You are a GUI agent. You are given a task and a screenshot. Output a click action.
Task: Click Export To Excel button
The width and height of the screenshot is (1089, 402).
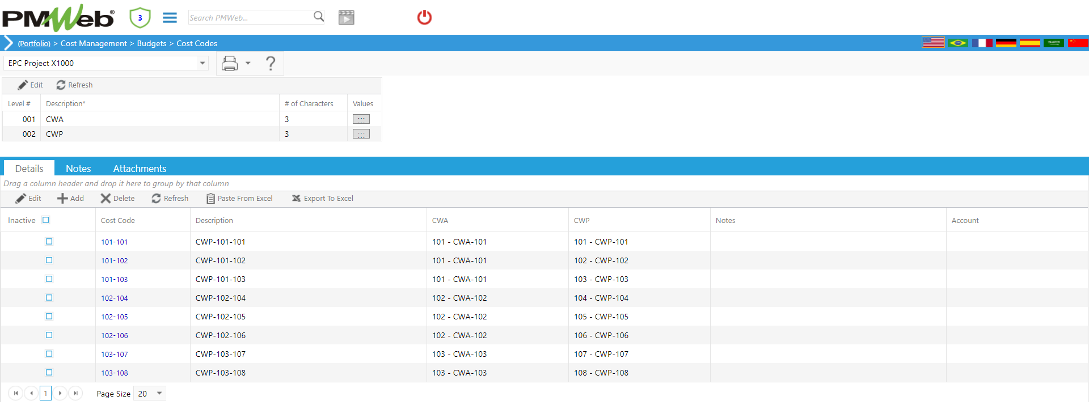point(323,198)
